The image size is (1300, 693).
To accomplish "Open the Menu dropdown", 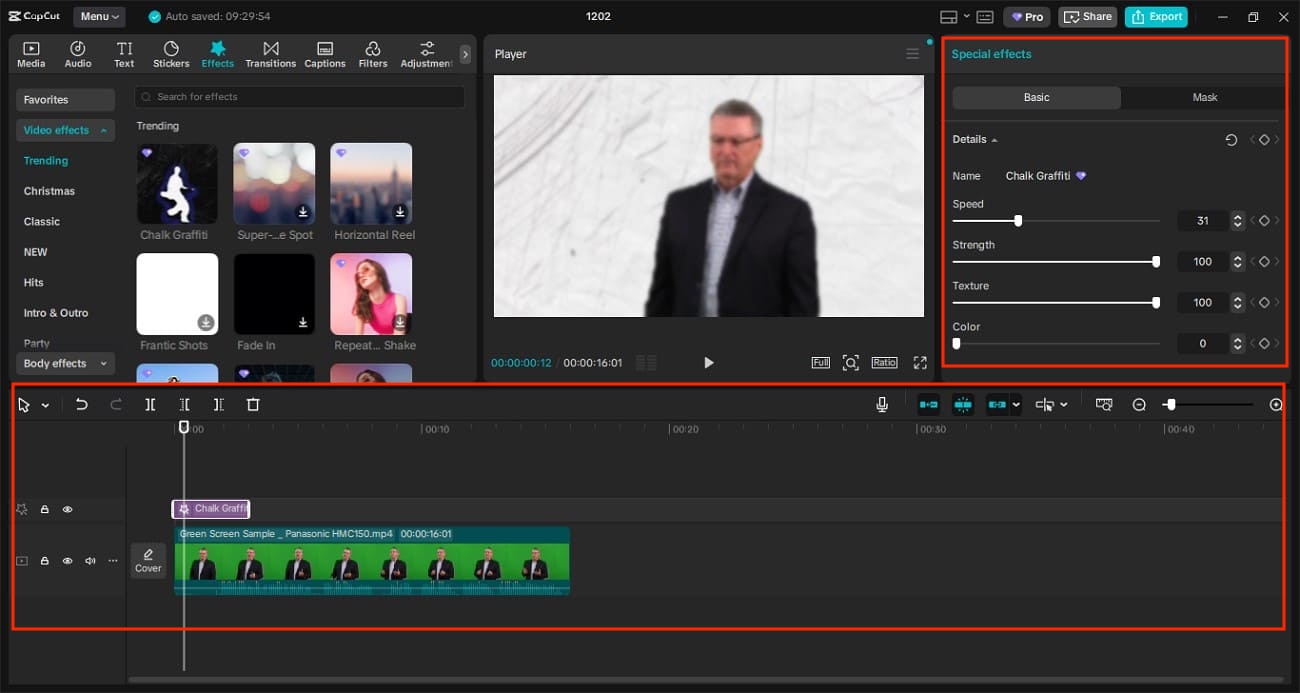I will 99,17.
